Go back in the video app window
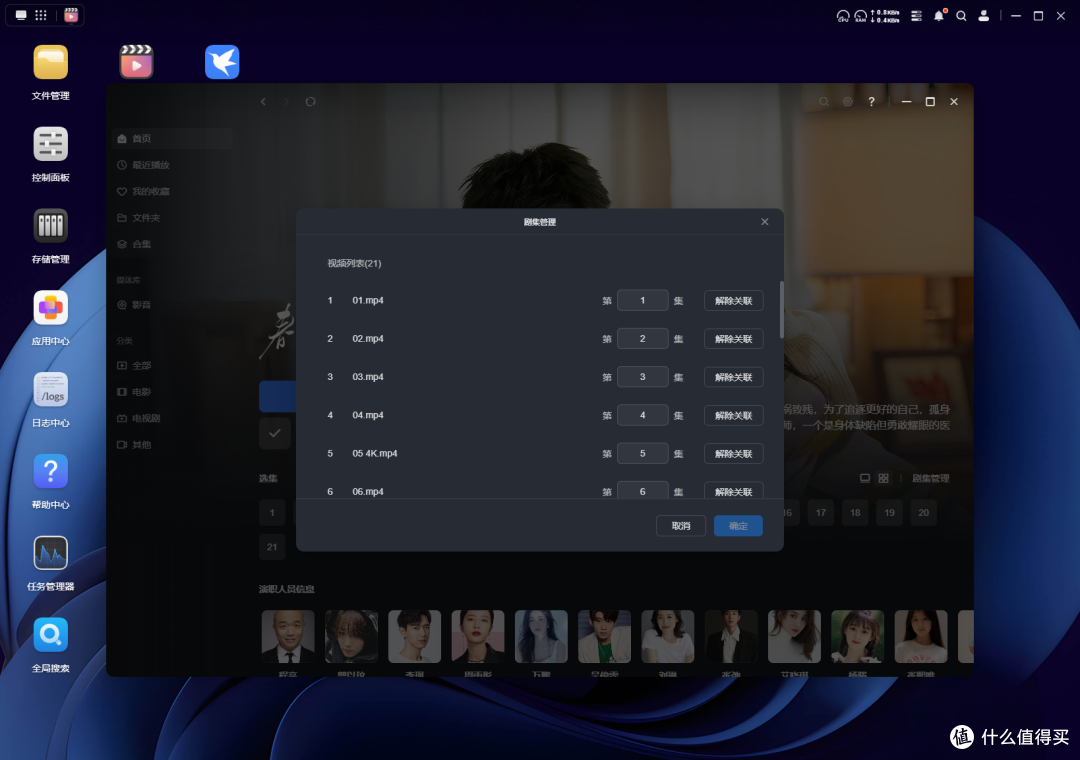This screenshot has width=1080, height=760. 263,101
